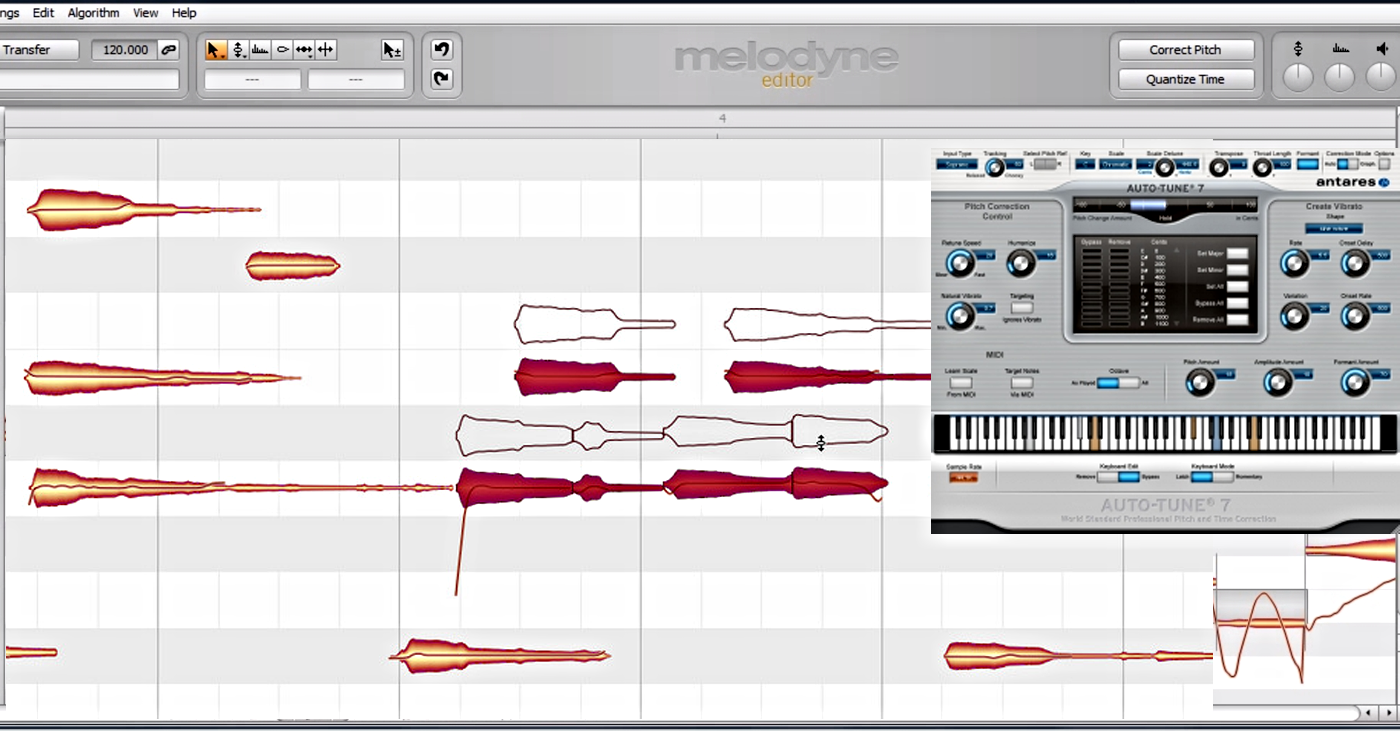The image size is (1400, 731).
Task: Click the Sample Rate display in Auto-Tune
Action: point(964,478)
